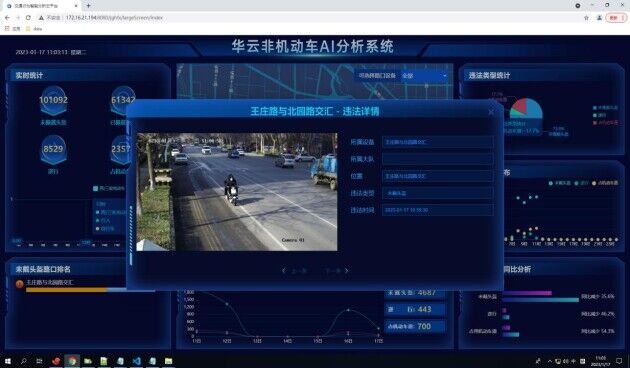This screenshot has width=630, height=368.
Task: Click the 700 motor lane occupancy count box
Action: click(x=415, y=326)
